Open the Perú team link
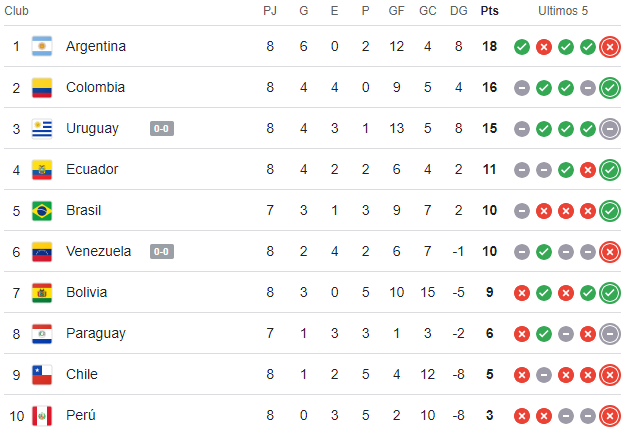Viewport: 633px width, 441px height. 82,415
